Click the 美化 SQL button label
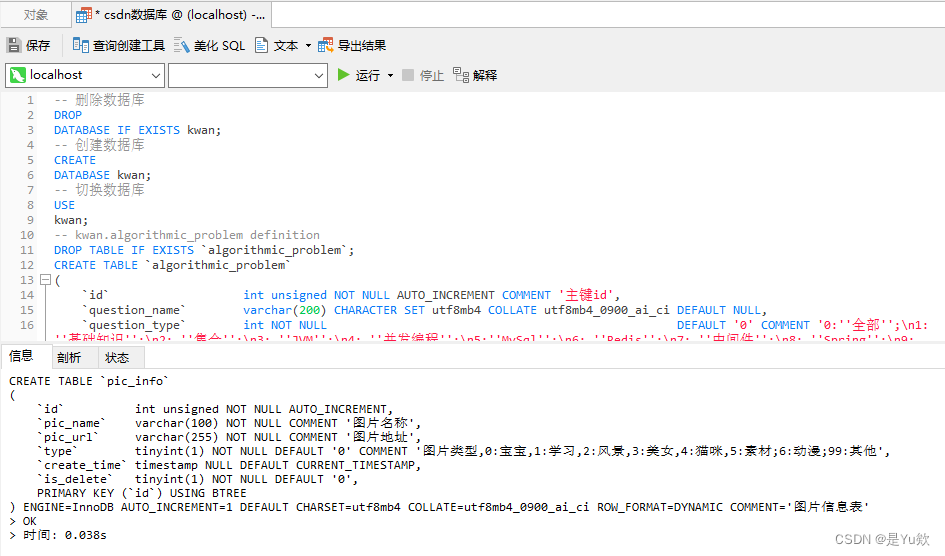The width and height of the screenshot is (945, 556). [x=220, y=46]
